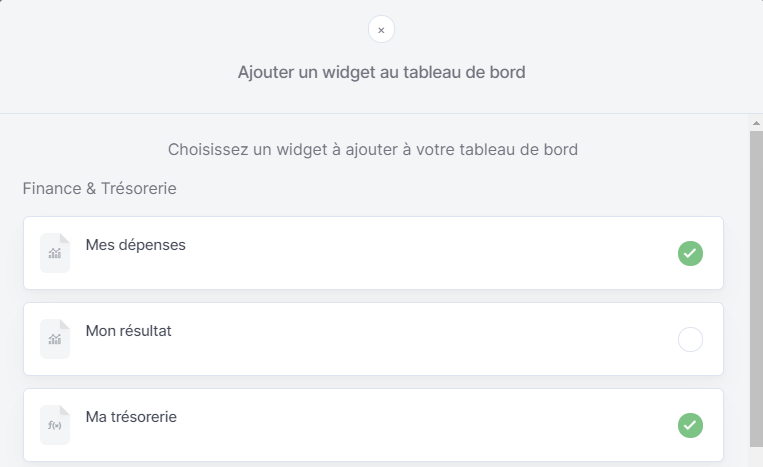This screenshot has height=467, width=763.
Task: Click the Choisissez un widget instruction text
Action: 373,149
